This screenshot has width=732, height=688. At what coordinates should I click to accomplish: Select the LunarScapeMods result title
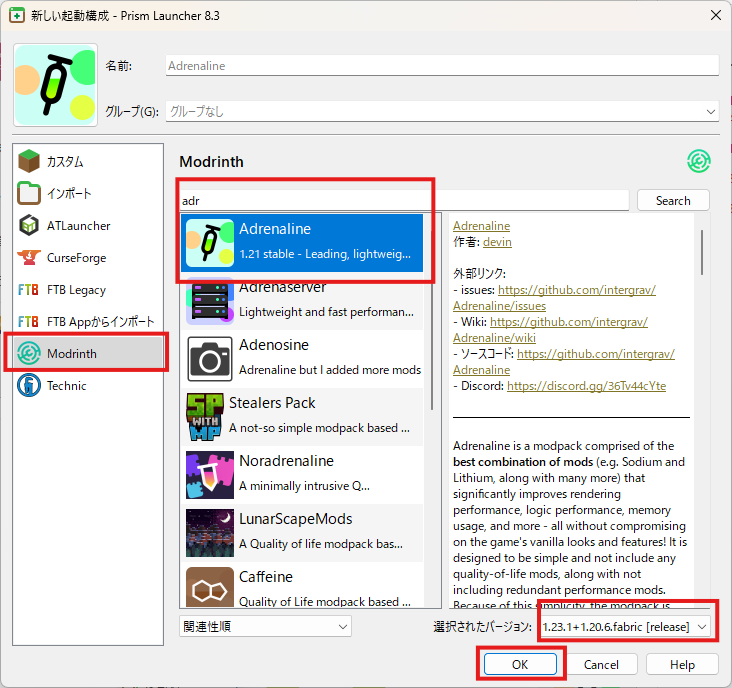click(296, 519)
